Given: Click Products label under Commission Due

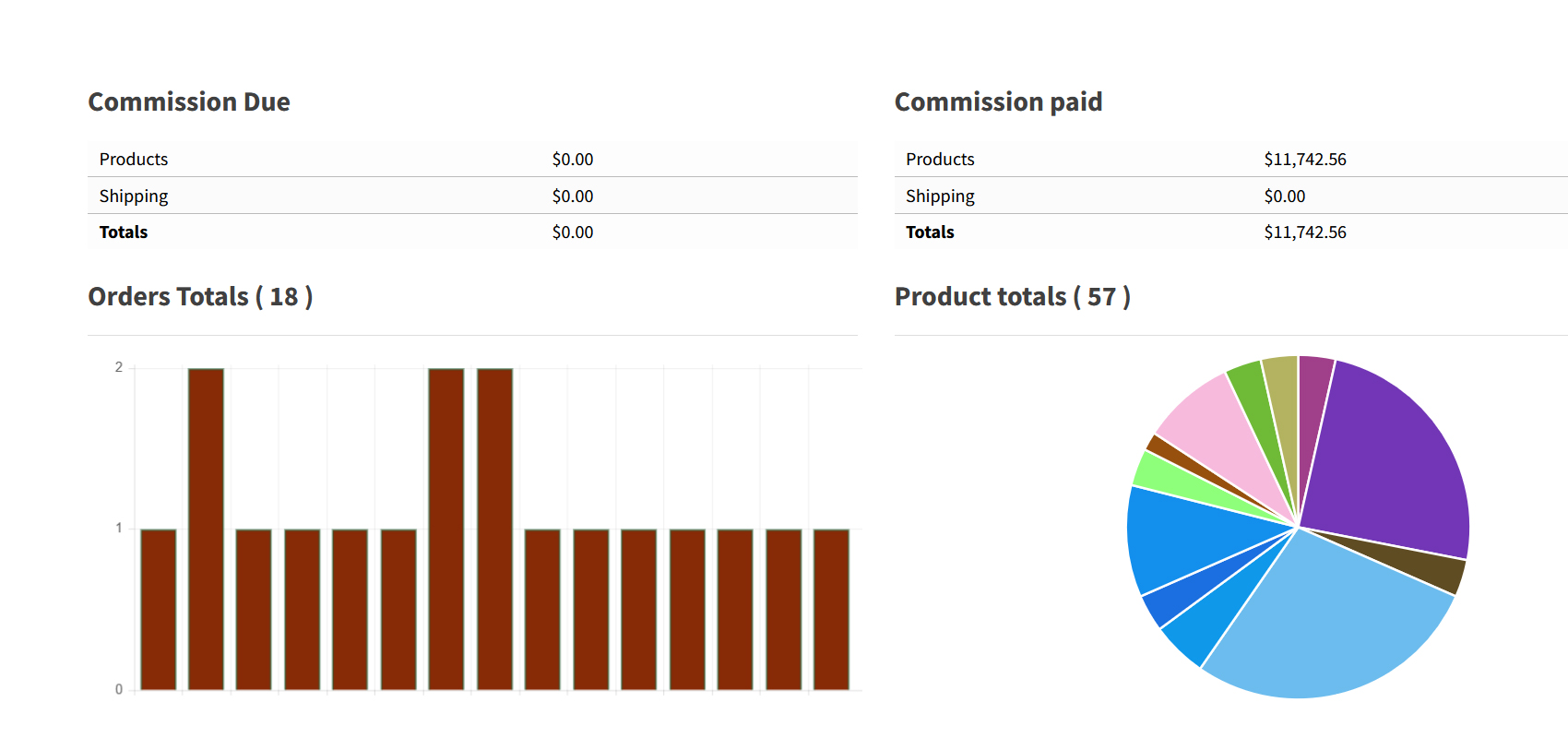Looking at the screenshot, I should pyautogui.click(x=134, y=160).
